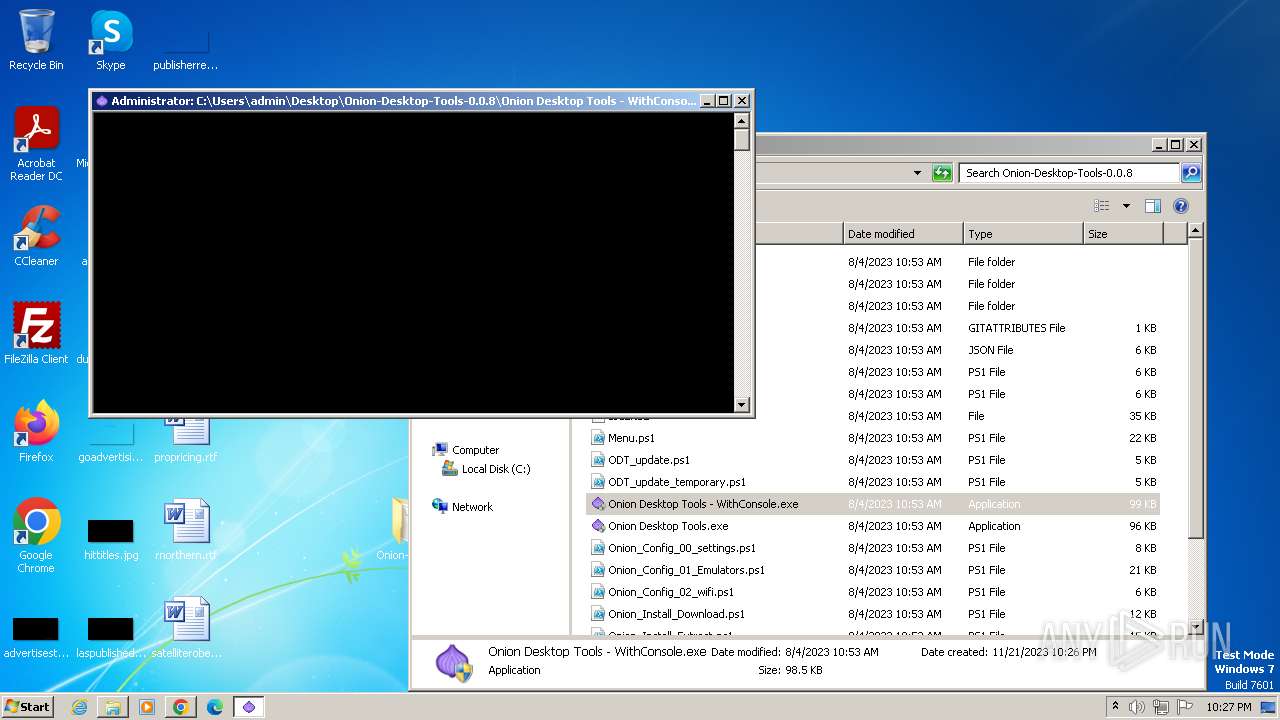Click the Explorer file list scrollbar thumb
The width and height of the screenshot is (1280, 720).
(1195, 390)
